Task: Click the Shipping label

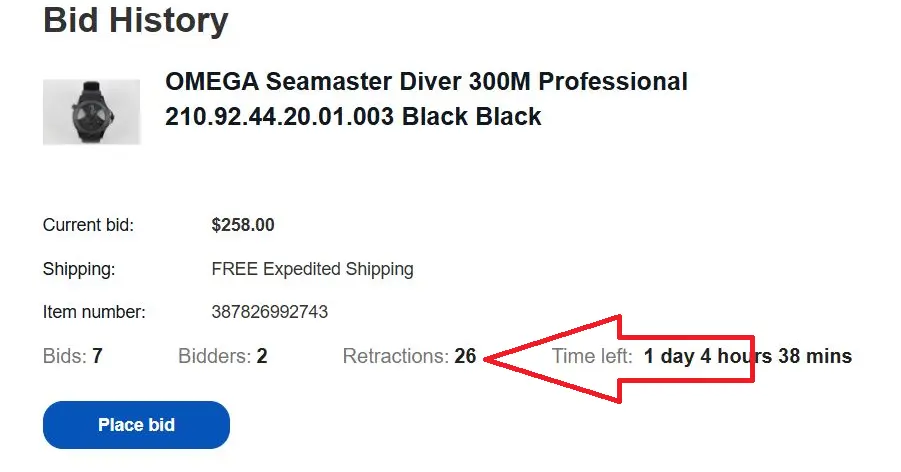Action: click(79, 269)
